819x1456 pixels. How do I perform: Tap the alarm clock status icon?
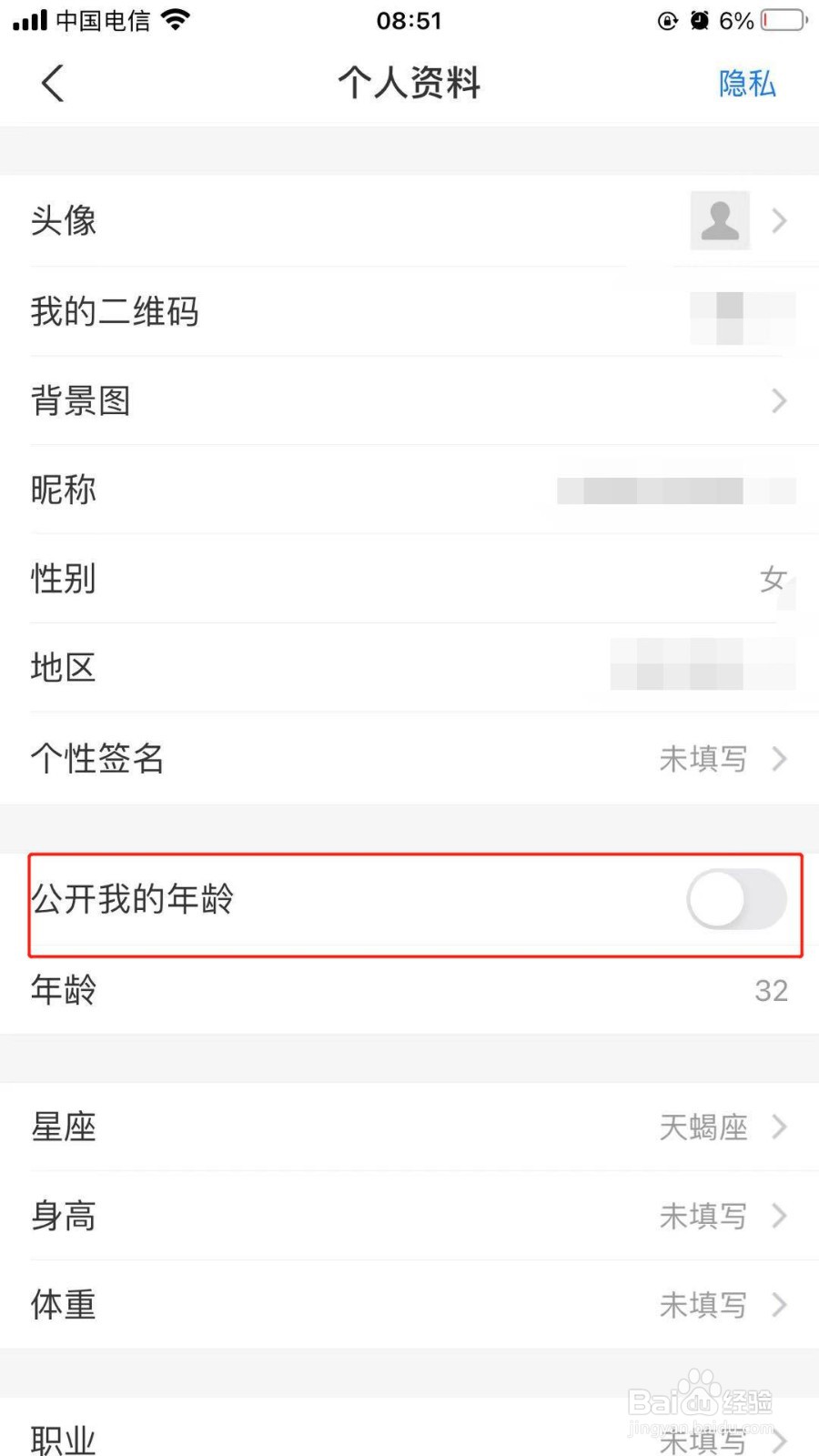click(699, 20)
